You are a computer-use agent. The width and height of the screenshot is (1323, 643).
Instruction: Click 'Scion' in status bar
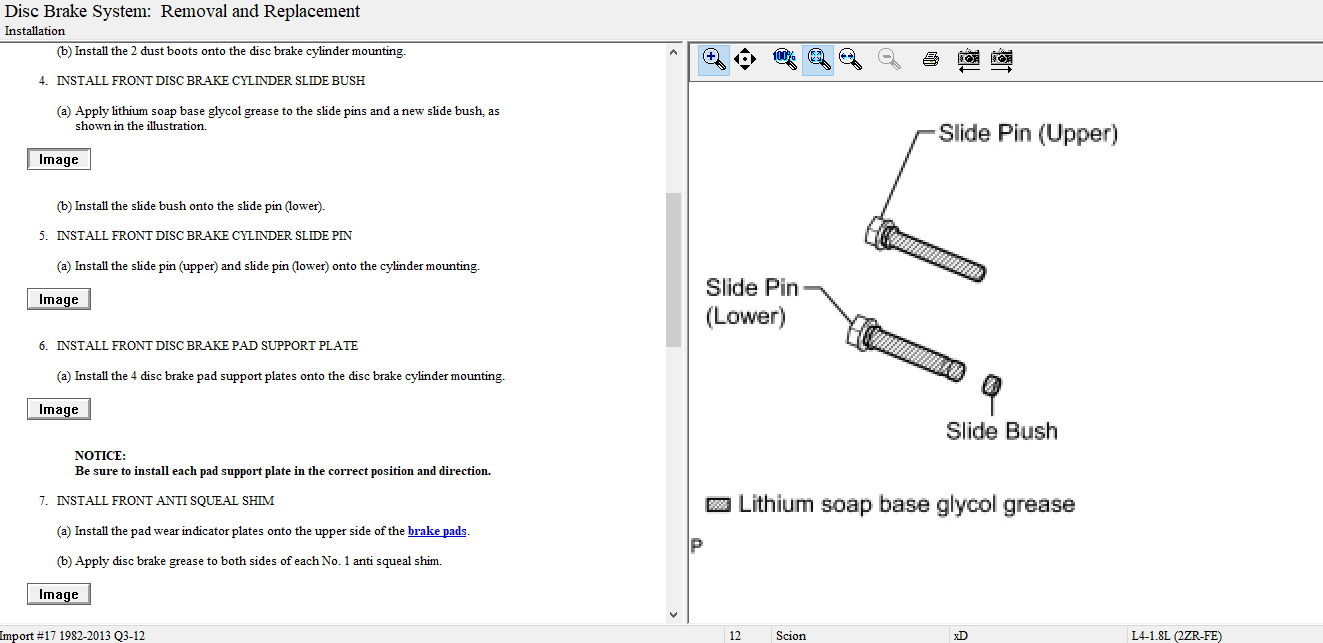click(790, 635)
